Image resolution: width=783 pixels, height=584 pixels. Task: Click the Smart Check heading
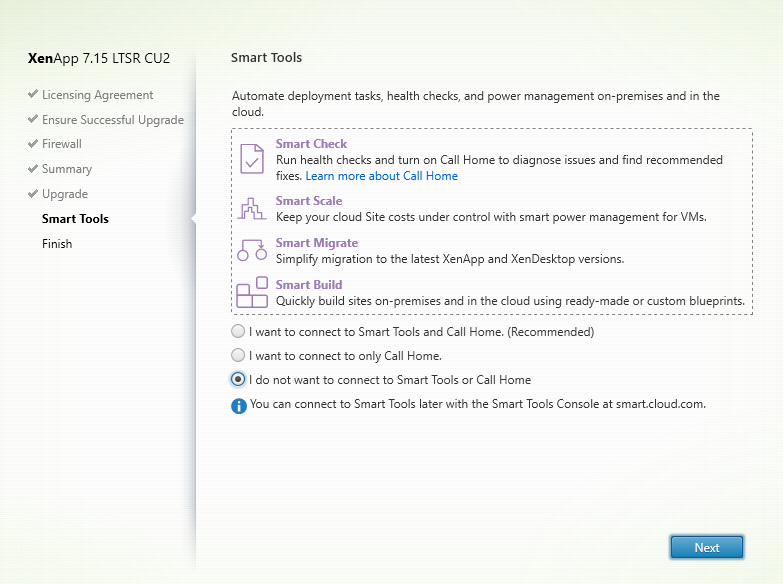coord(311,145)
